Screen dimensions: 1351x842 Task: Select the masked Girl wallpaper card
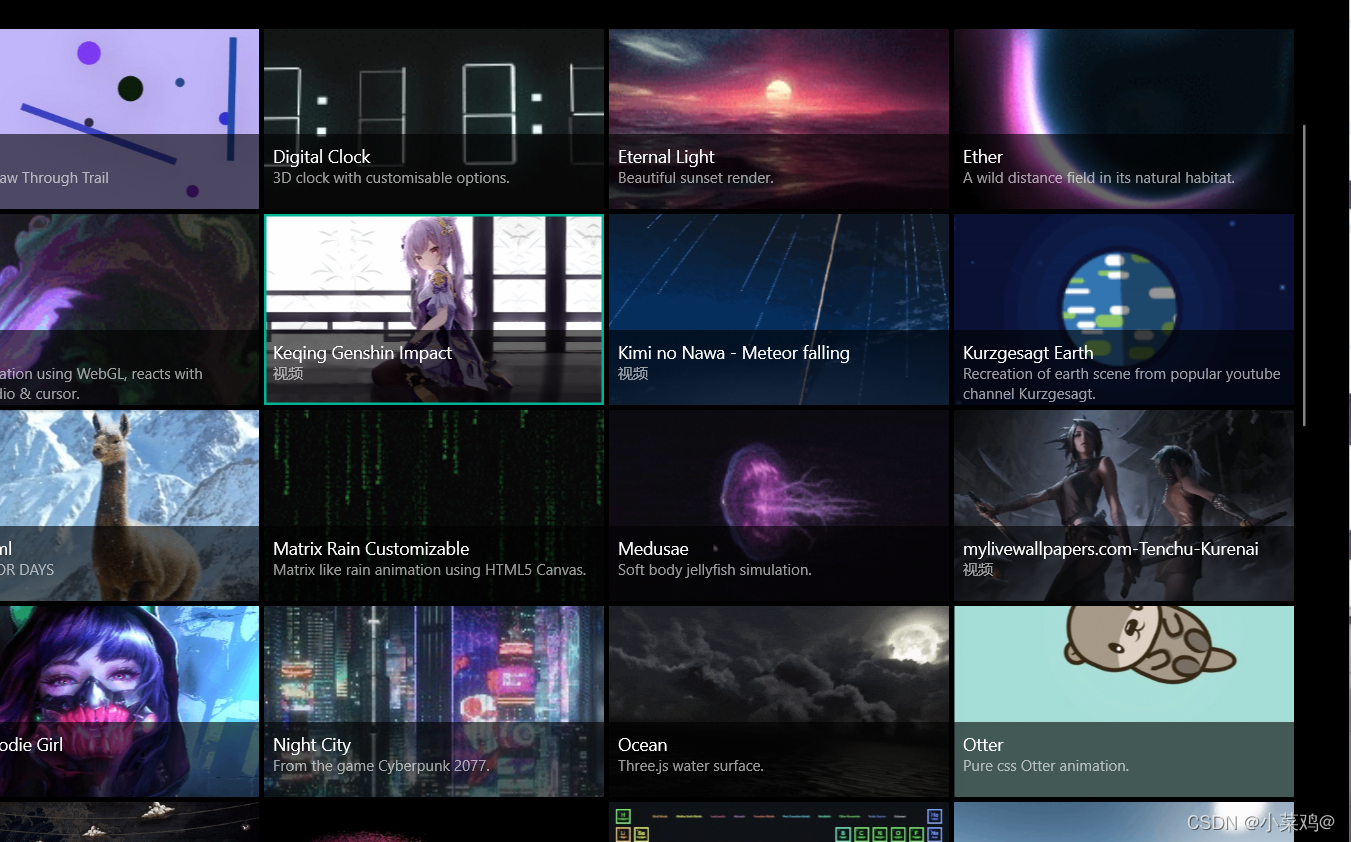point(129,701)
